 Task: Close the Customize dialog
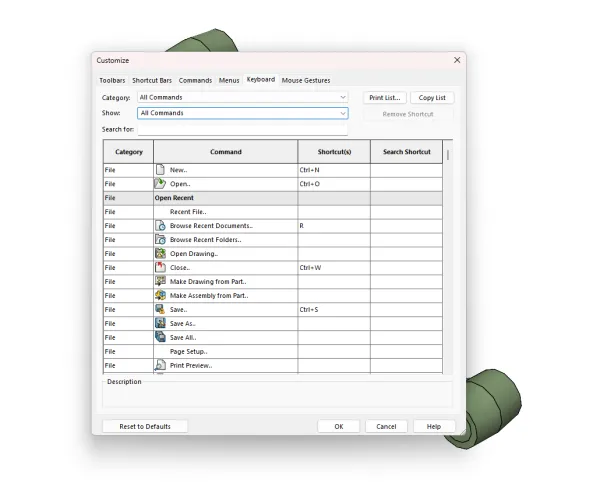(x=457, y=60)
